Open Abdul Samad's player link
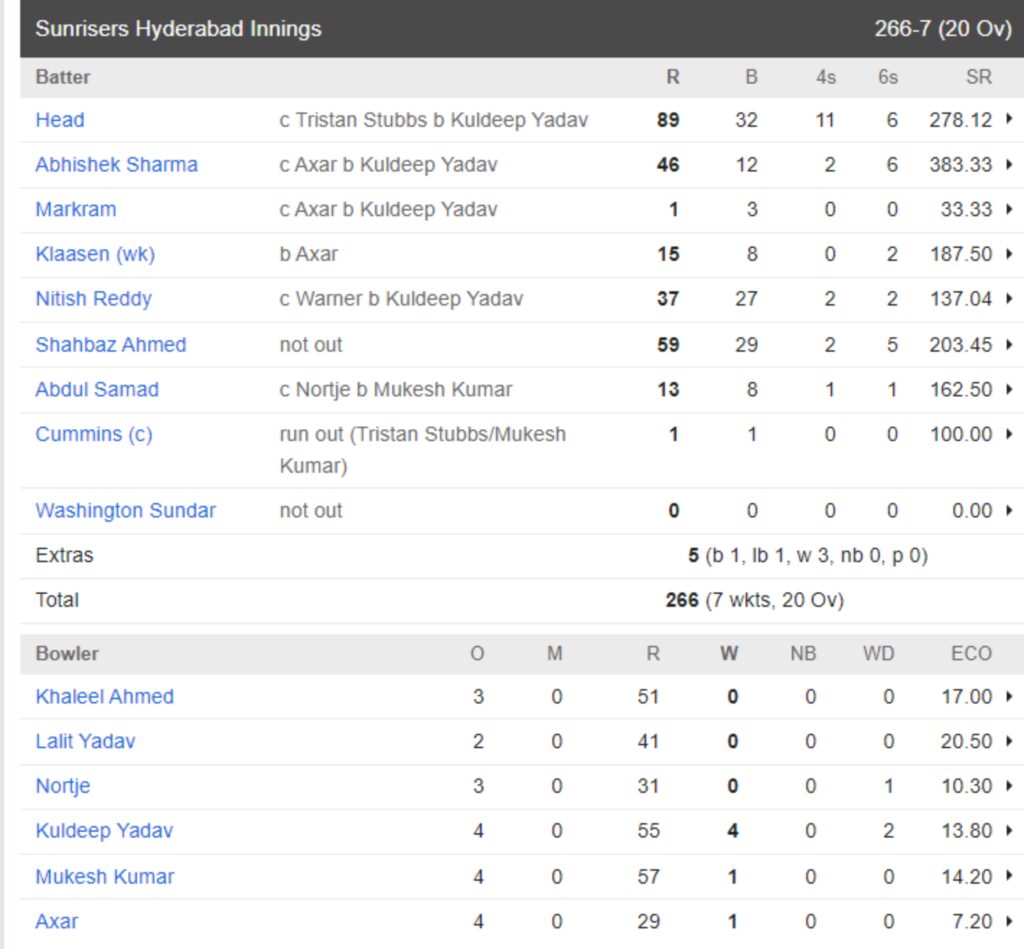The height and width of the screenshot is (949, 1024). pos(97,390)
